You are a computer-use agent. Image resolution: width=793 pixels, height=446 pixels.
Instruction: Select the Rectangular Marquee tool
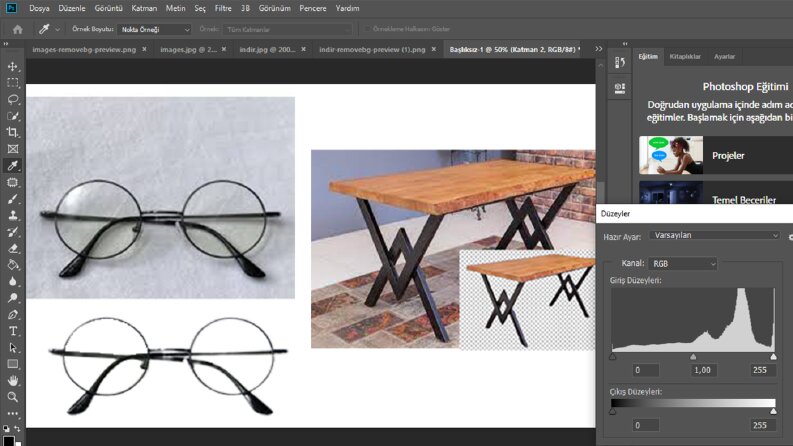[x=13, y=83]
